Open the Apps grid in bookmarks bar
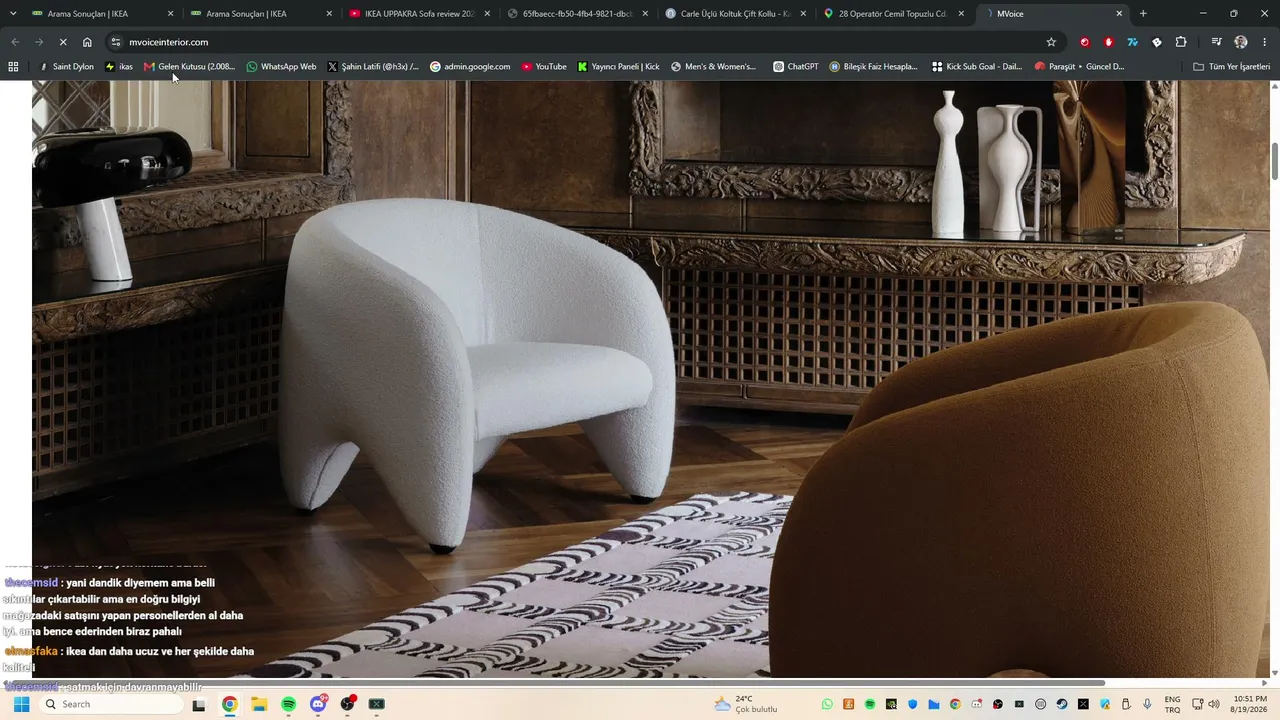The image size is (1280, 720). tap(13, 67)
